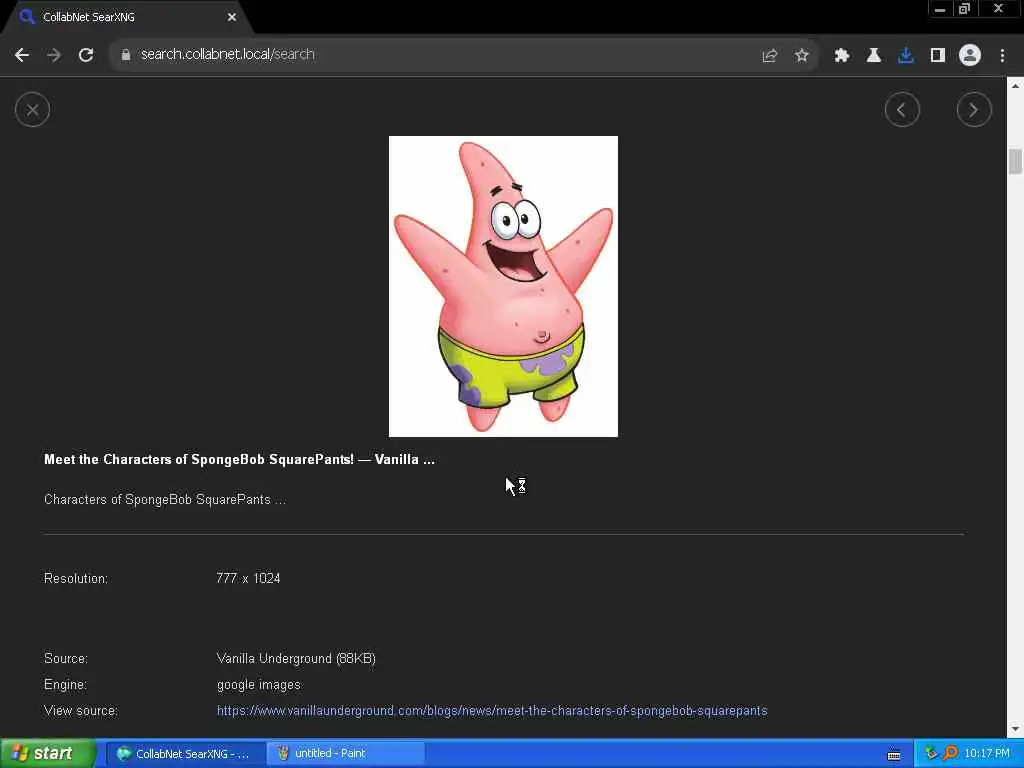Click the first system tray icon
Screen dimensions: 1024x768
pos(931,754)
